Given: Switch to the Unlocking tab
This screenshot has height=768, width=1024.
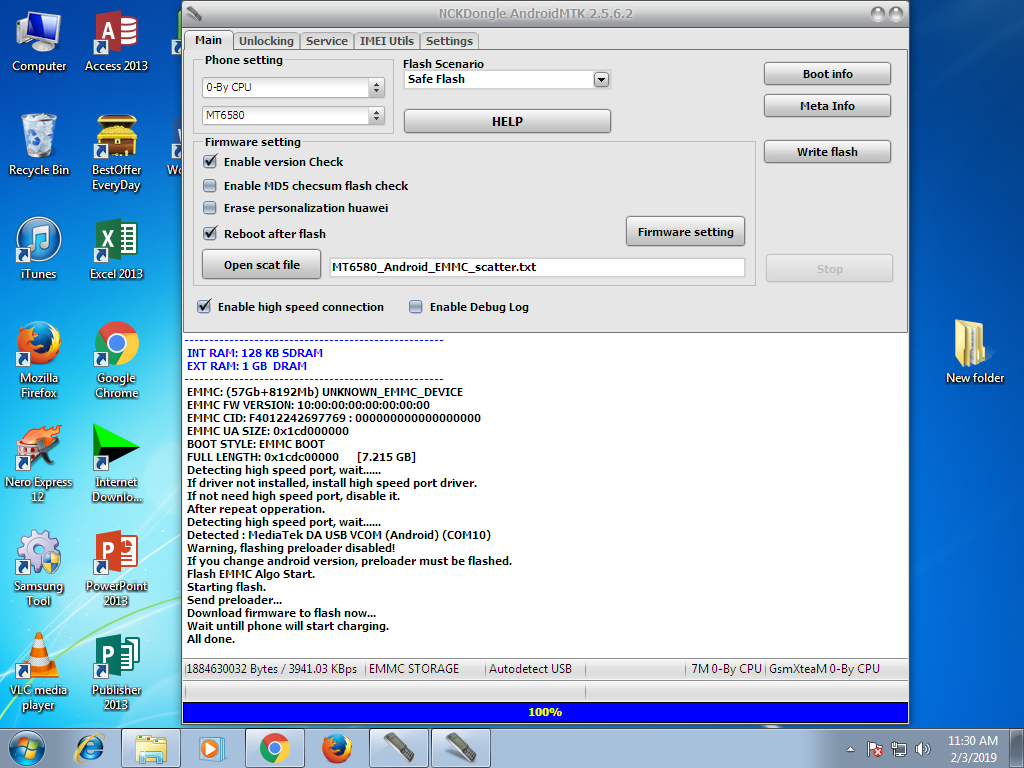Looking at the screenshot, I should (x=266, y=40).
